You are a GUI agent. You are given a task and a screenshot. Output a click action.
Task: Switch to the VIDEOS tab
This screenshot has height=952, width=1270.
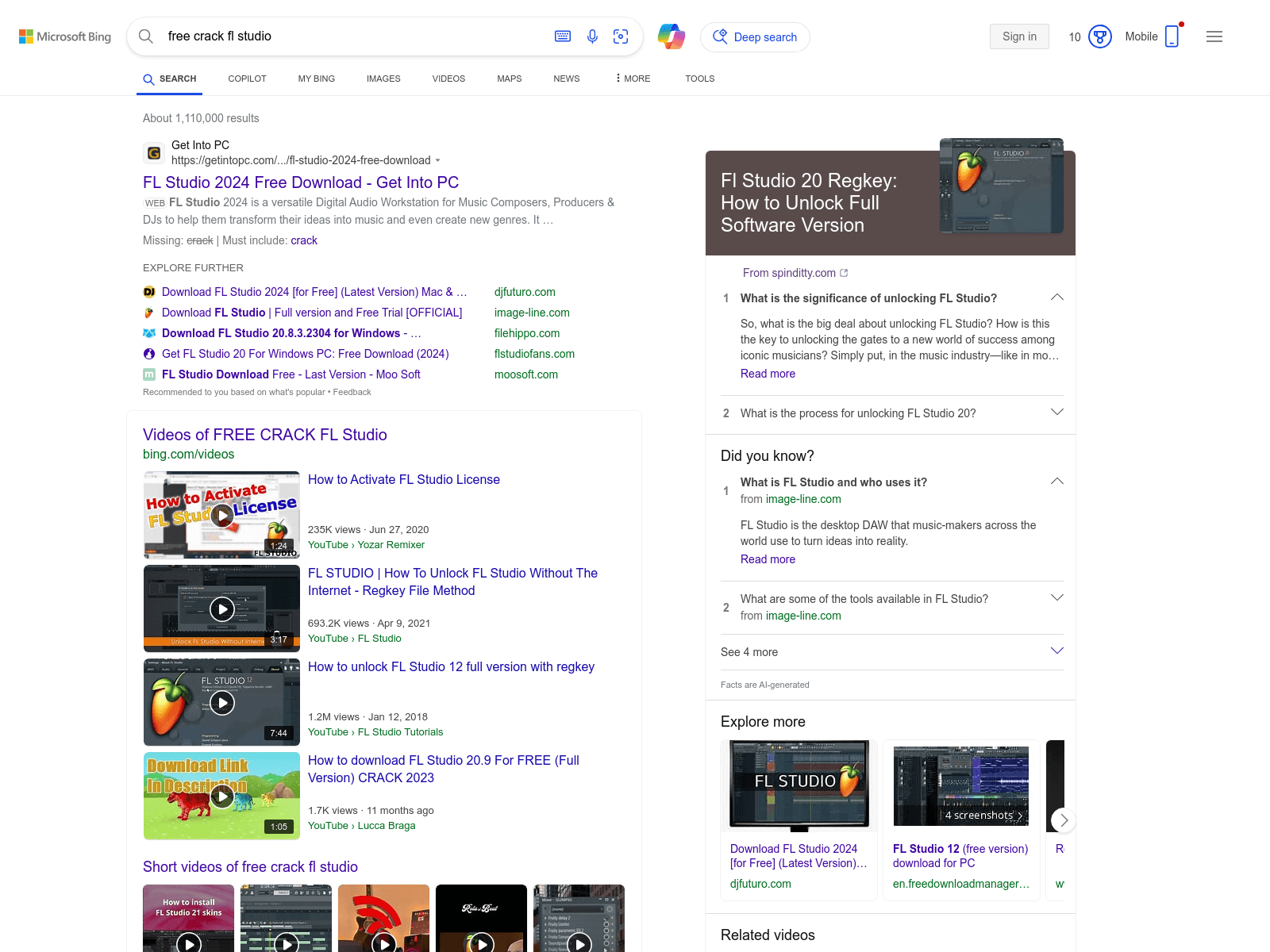[x=448, y=79]
